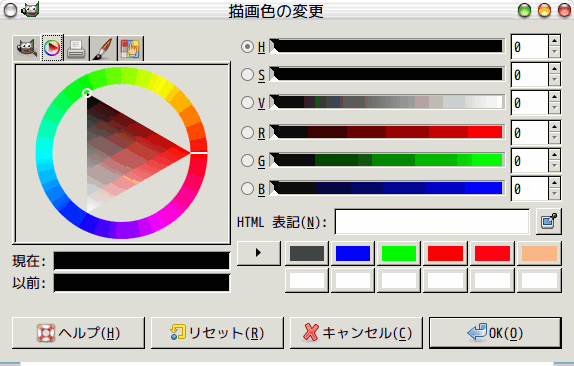This screenshot has height=366, width=574.
Task: Click the V value gradient slider
Action: [387, 102]
